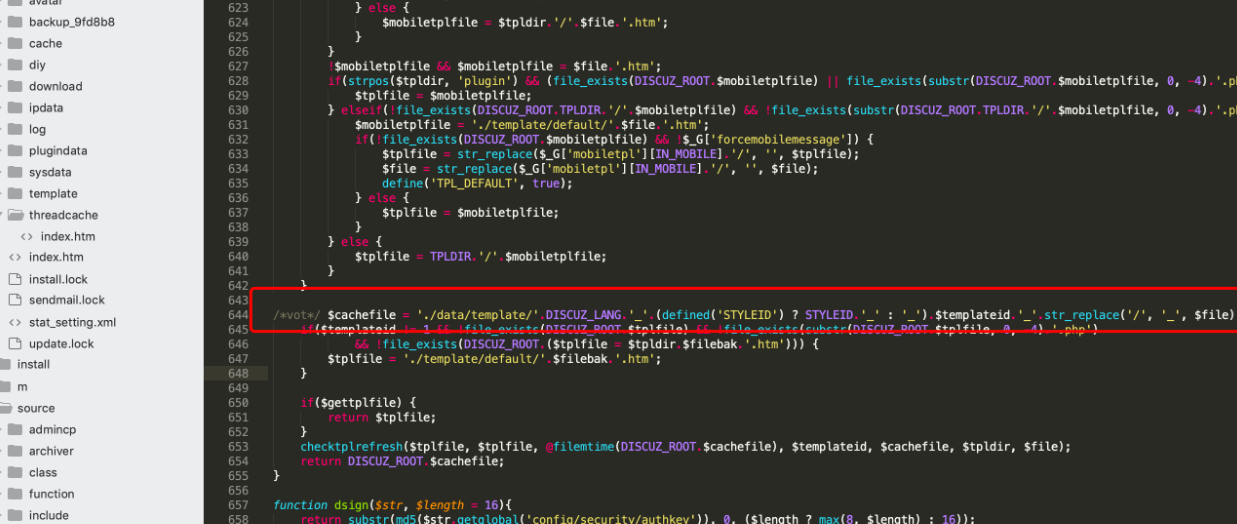Image resolution: width=1237 pixels, height=524 pixels.
Task: Click the file icon next to sendmail.lock
Action: tap(14, 300)
